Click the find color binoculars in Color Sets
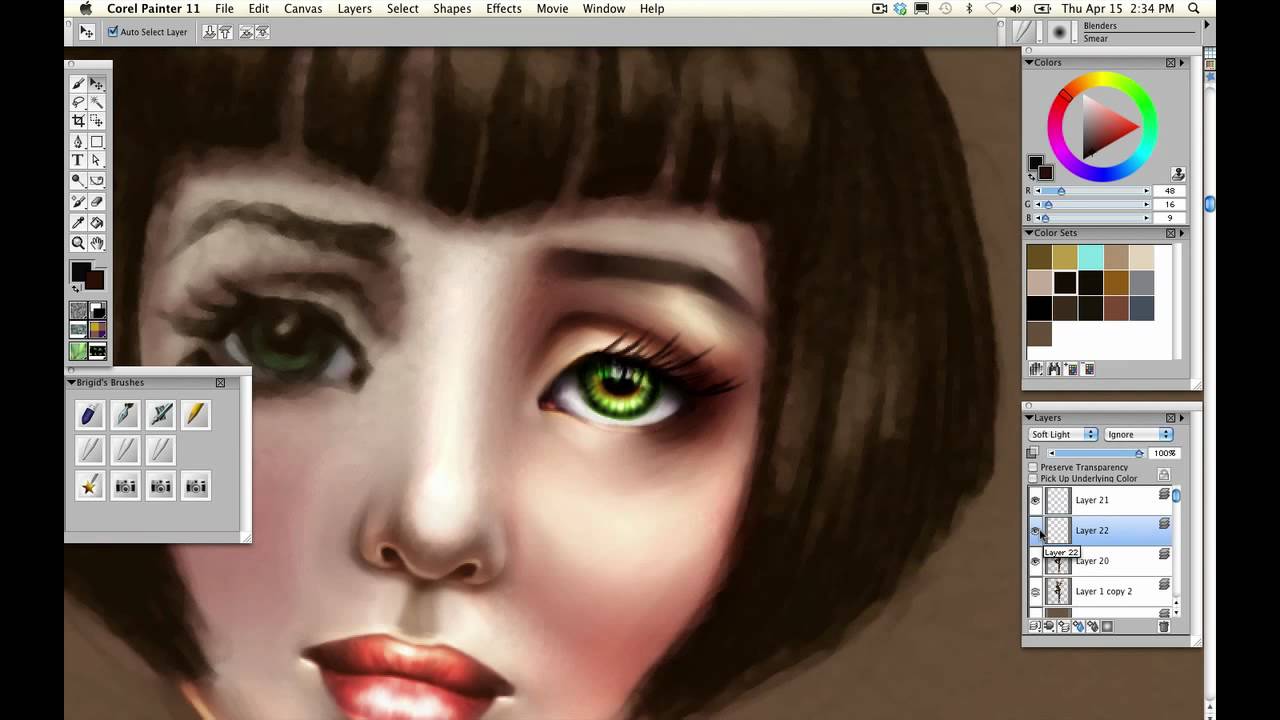This screenshot has height=720, width=1280. [x=1054, y=369]
